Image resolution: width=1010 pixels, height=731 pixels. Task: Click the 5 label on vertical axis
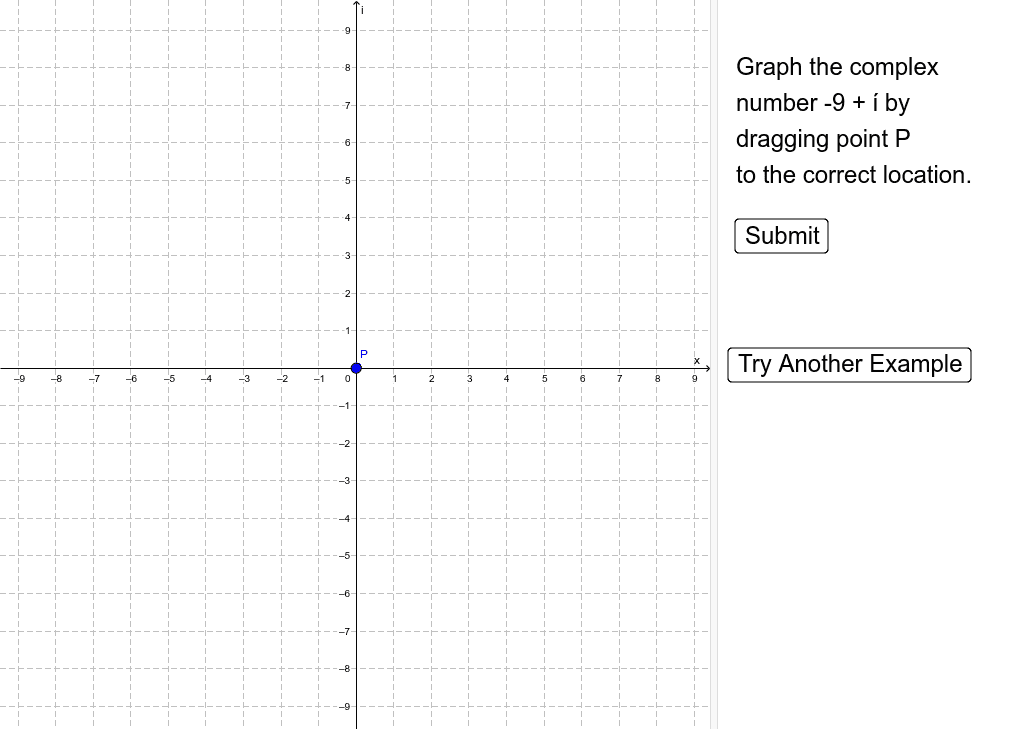(x=348, y=180)
